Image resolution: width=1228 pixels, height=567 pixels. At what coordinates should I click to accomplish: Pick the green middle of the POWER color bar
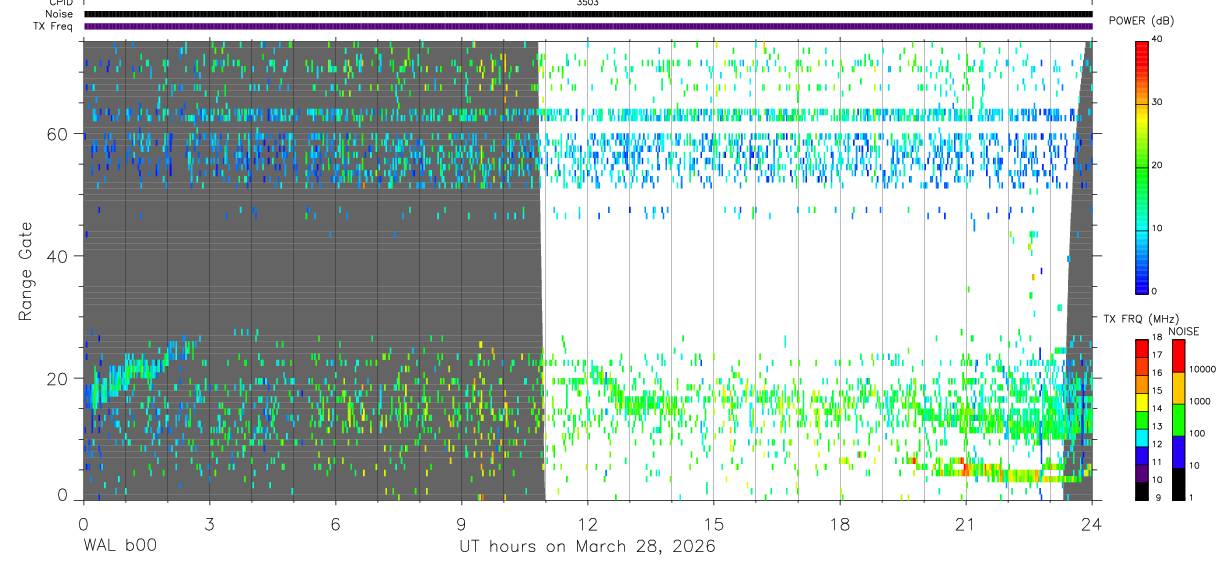[1142, 166]
